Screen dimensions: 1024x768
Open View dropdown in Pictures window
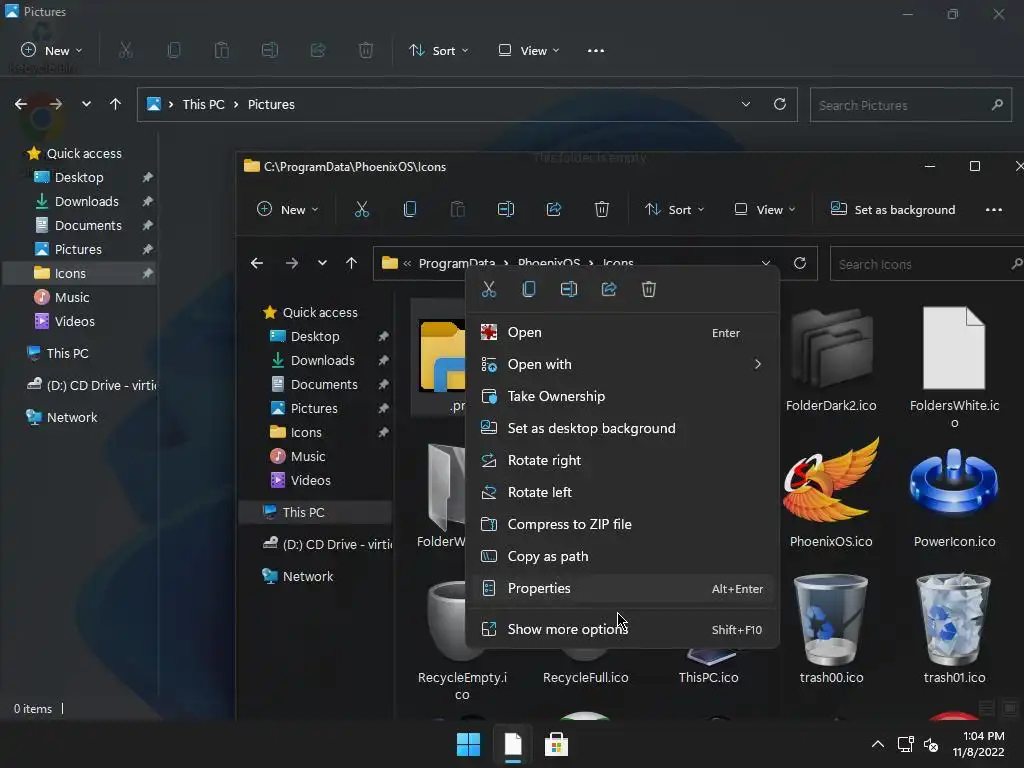[528, 51]
